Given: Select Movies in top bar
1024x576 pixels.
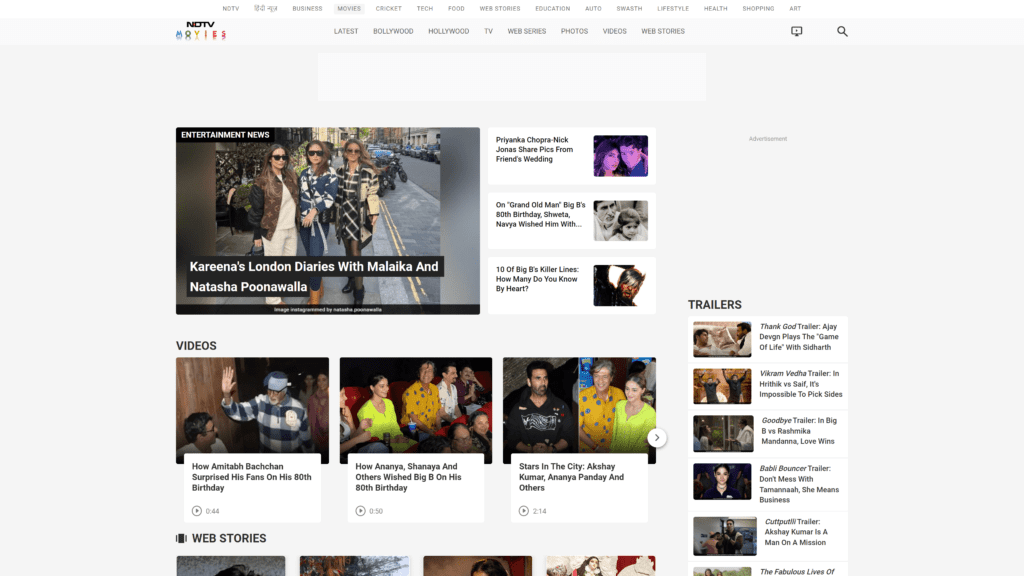Looking at the screenshot, I should click(349, 8).
